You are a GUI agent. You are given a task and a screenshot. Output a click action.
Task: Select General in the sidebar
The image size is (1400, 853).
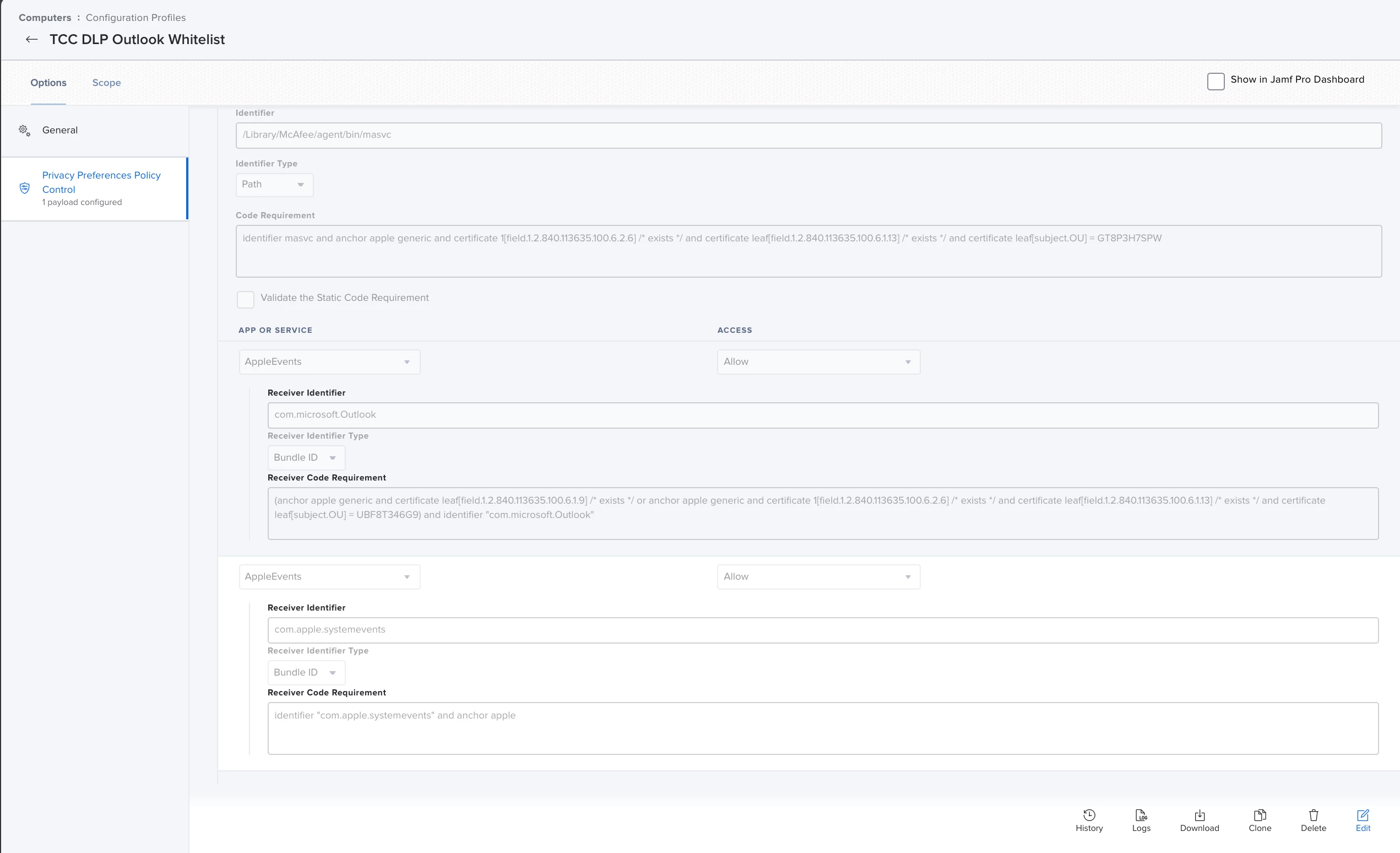point(94,130)
